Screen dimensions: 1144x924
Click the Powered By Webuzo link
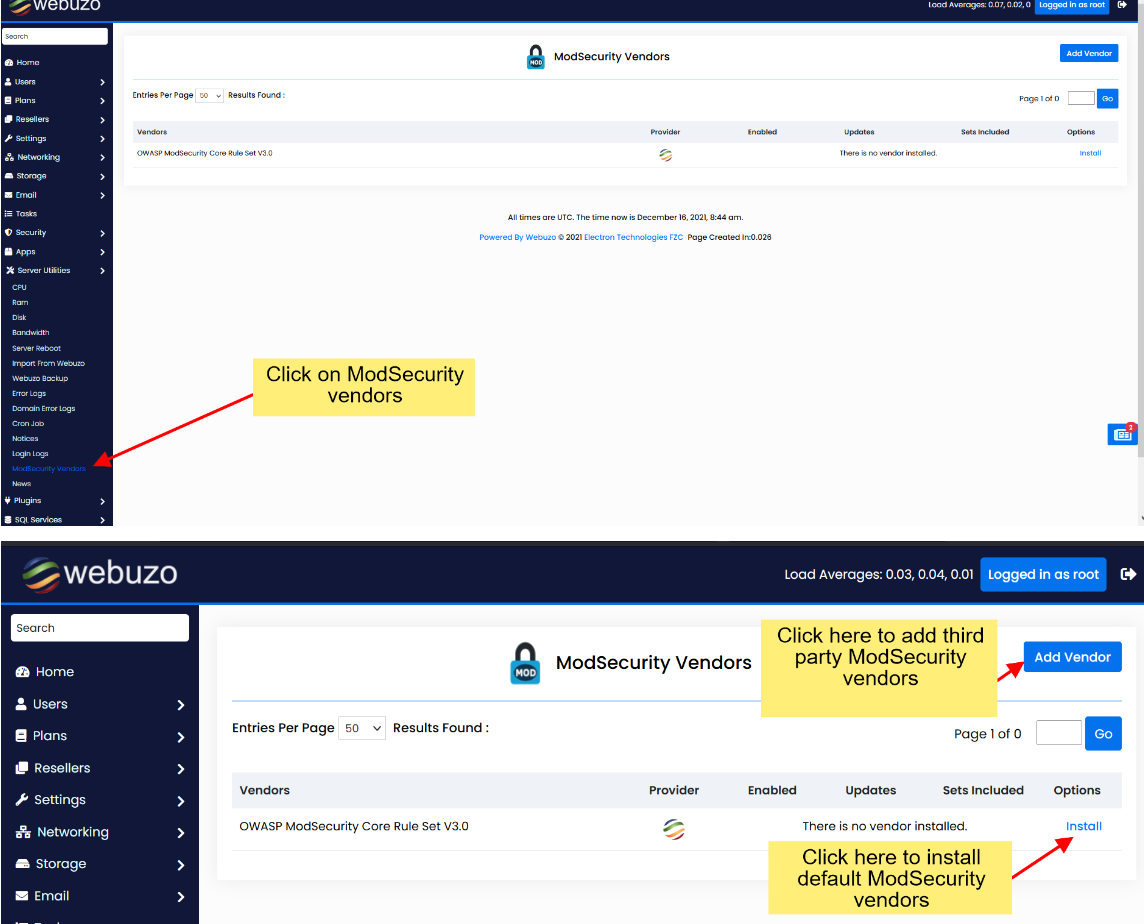coord(517,237)
